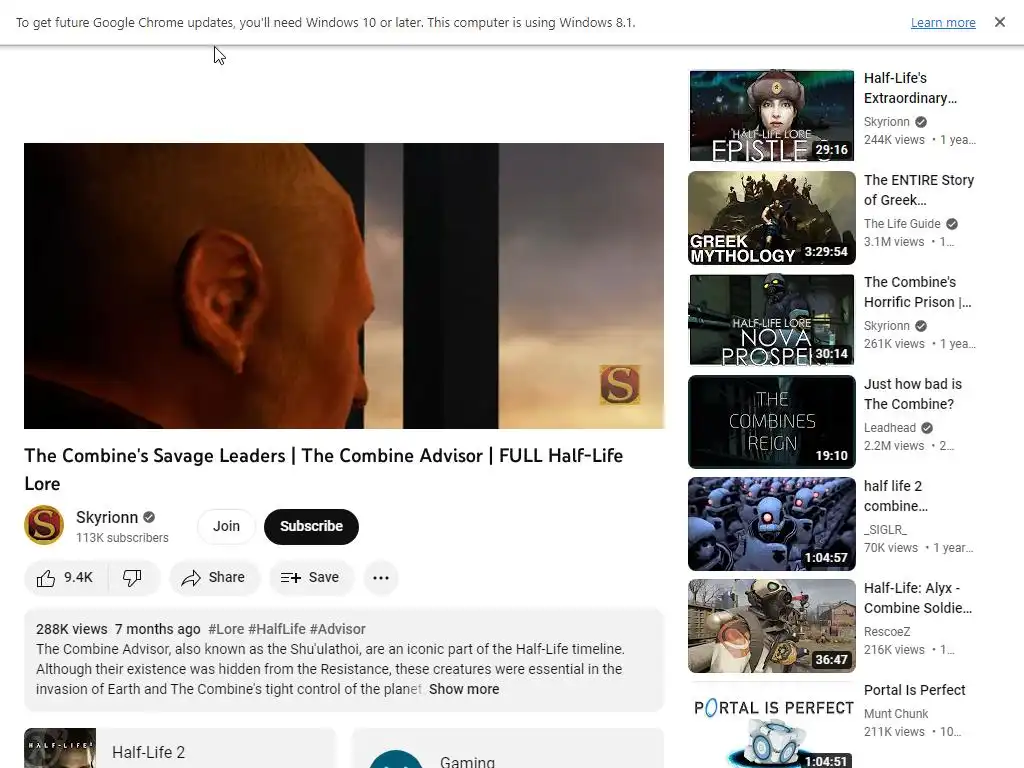Viewport: 1024px width, 768px height.
Task: Open the RescoeZ channel name
Action: pos(887,632)
